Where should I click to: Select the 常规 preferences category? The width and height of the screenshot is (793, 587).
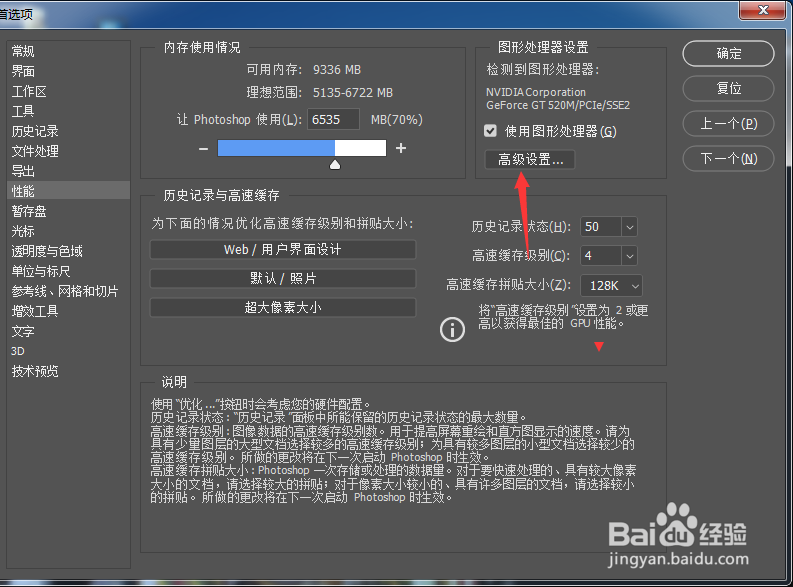tap(23, 51)
